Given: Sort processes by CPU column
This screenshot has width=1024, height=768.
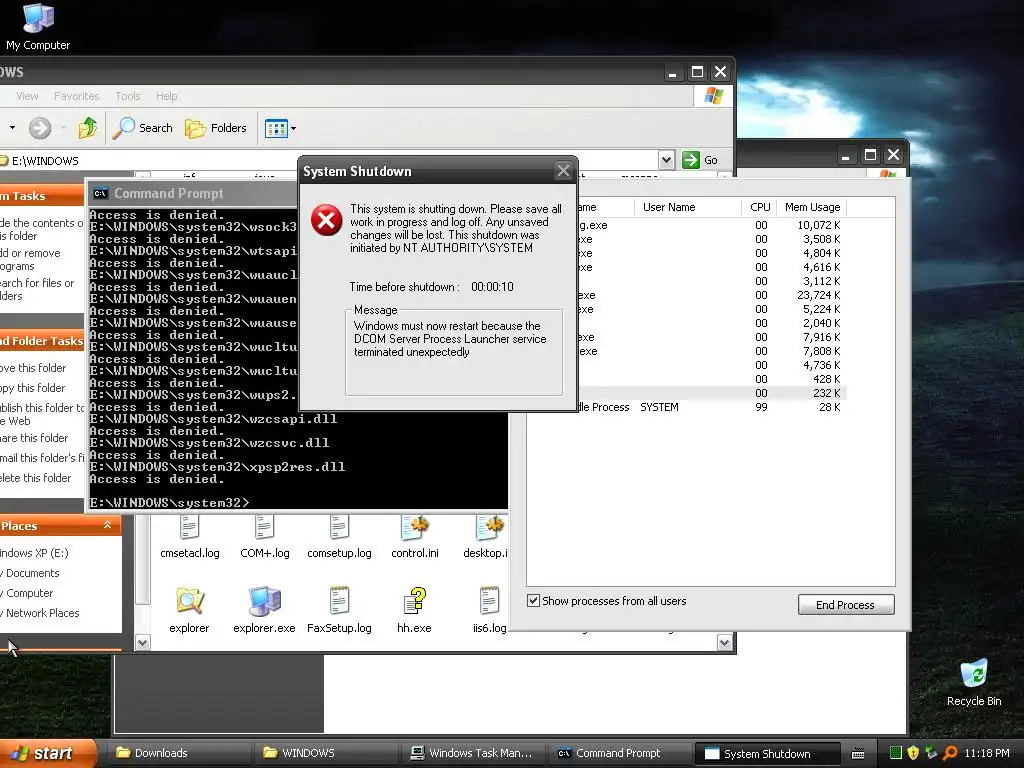Looking at the screenshot, I should (760, 208).
